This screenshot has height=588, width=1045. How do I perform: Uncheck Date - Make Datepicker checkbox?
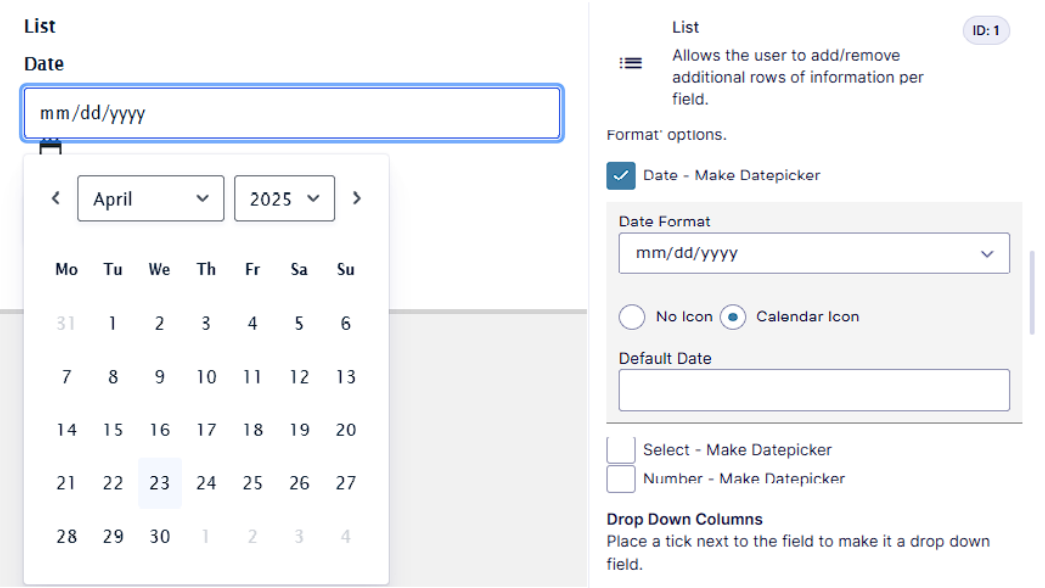point(620,176)
